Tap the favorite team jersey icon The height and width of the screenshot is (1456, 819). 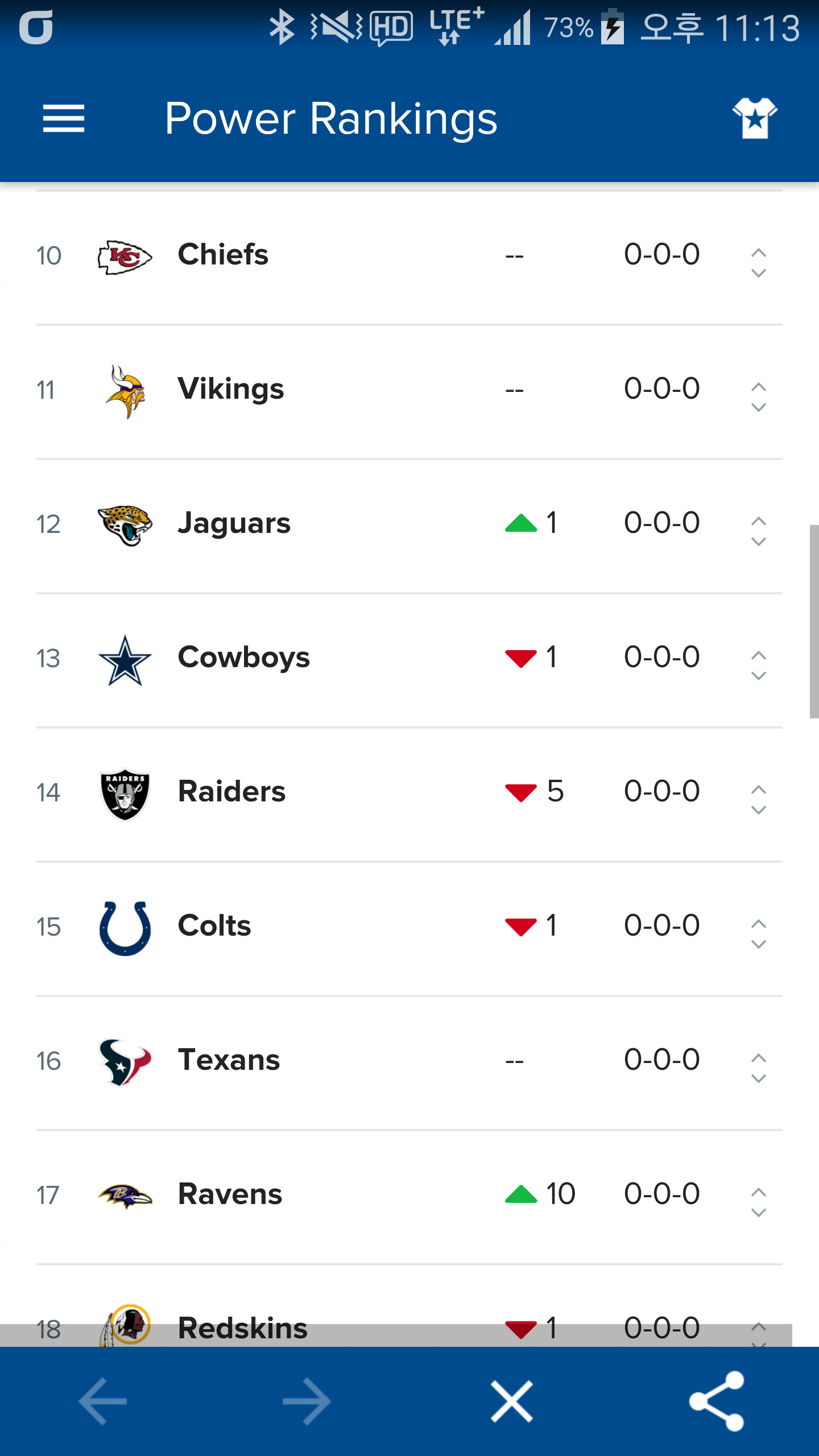(755, 118)
